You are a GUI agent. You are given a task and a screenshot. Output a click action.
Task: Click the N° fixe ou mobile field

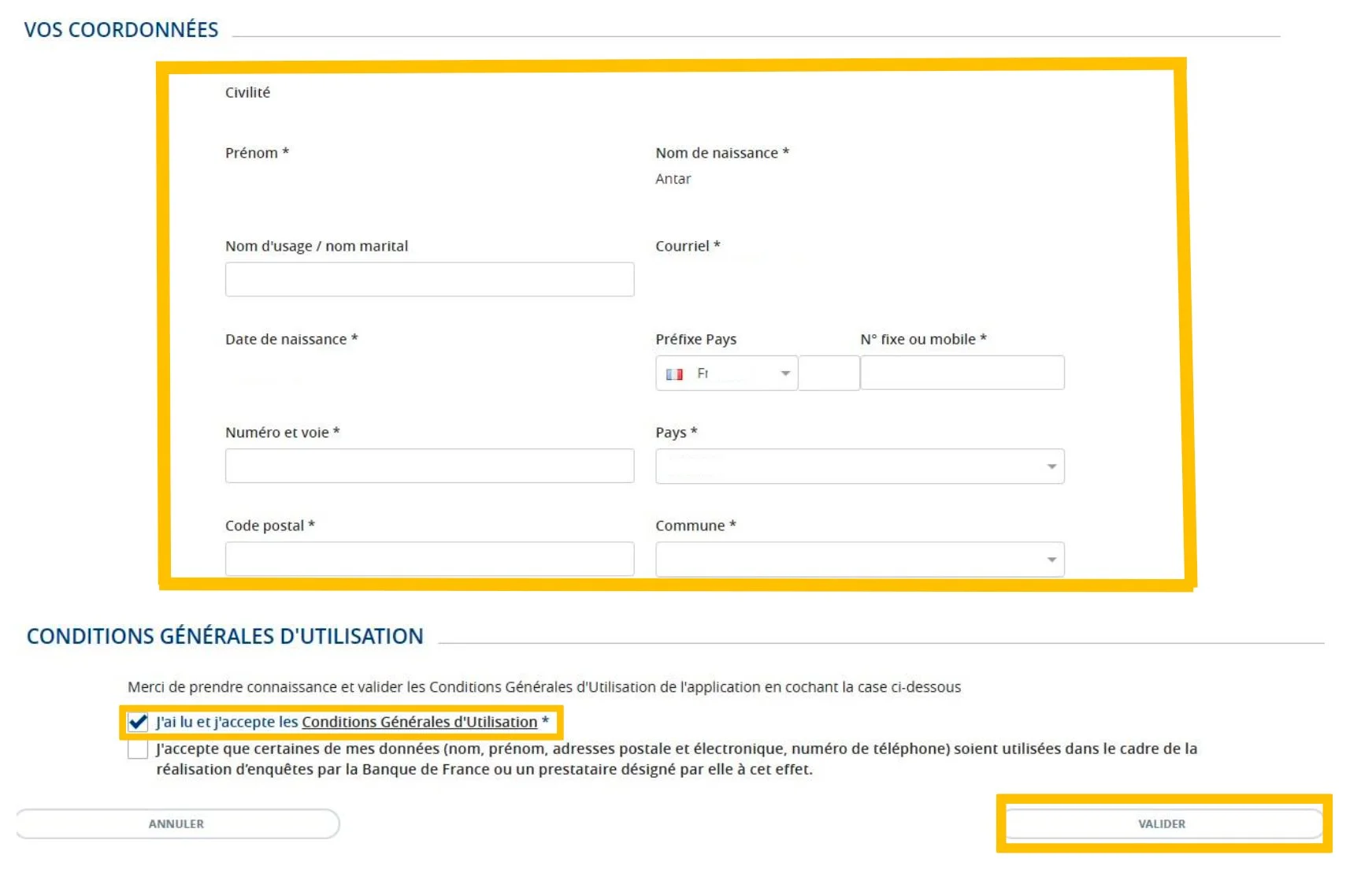tap(962, 372)
